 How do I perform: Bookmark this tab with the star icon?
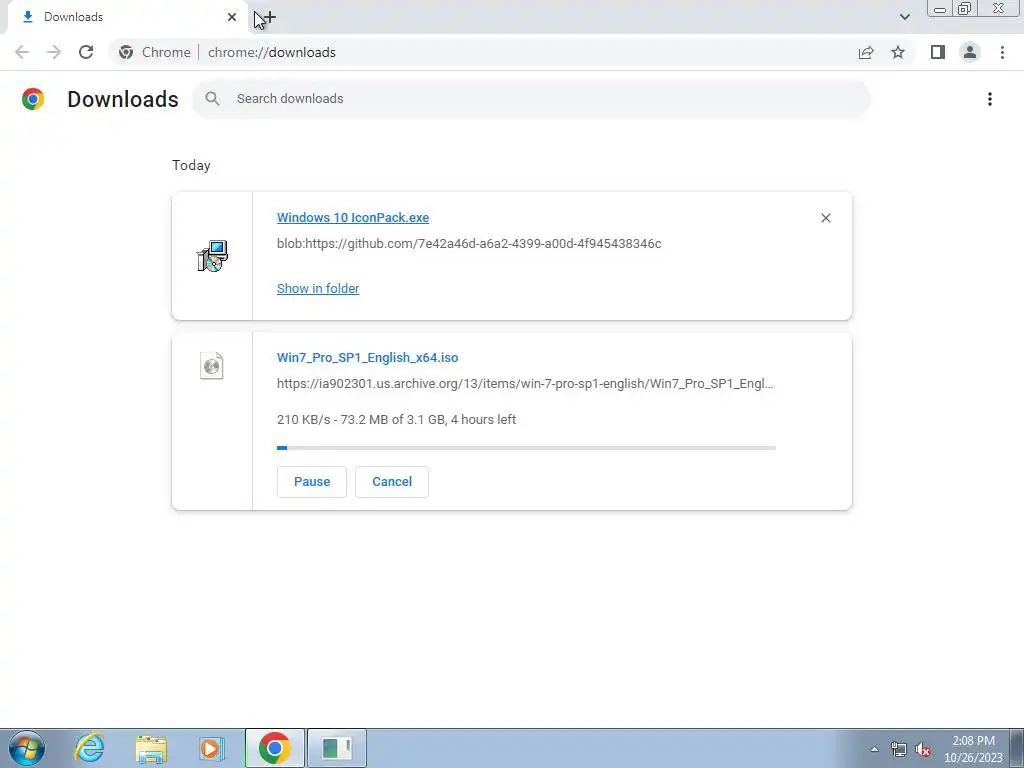898,52
